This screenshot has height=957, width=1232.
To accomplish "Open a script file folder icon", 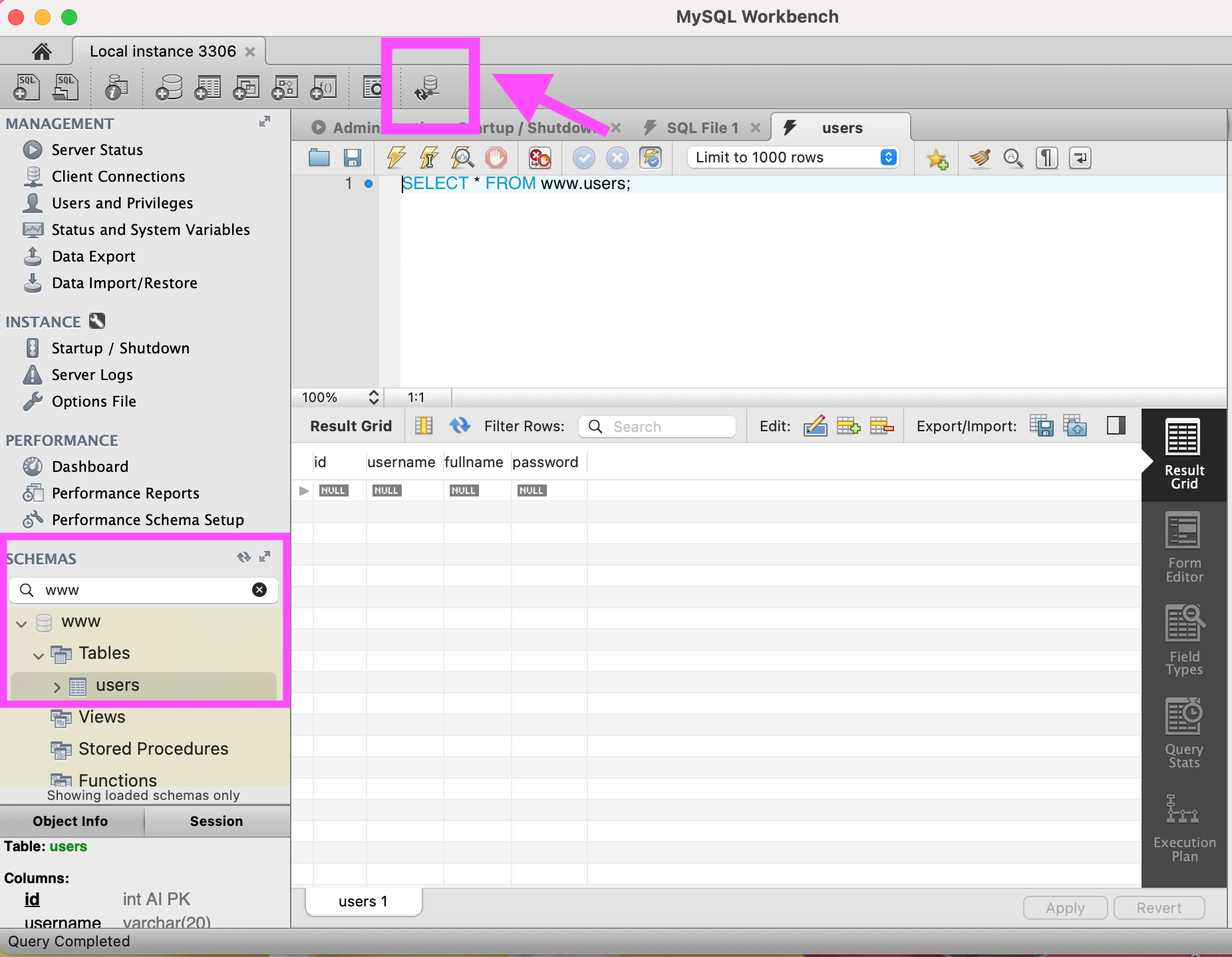I will 319,158.
